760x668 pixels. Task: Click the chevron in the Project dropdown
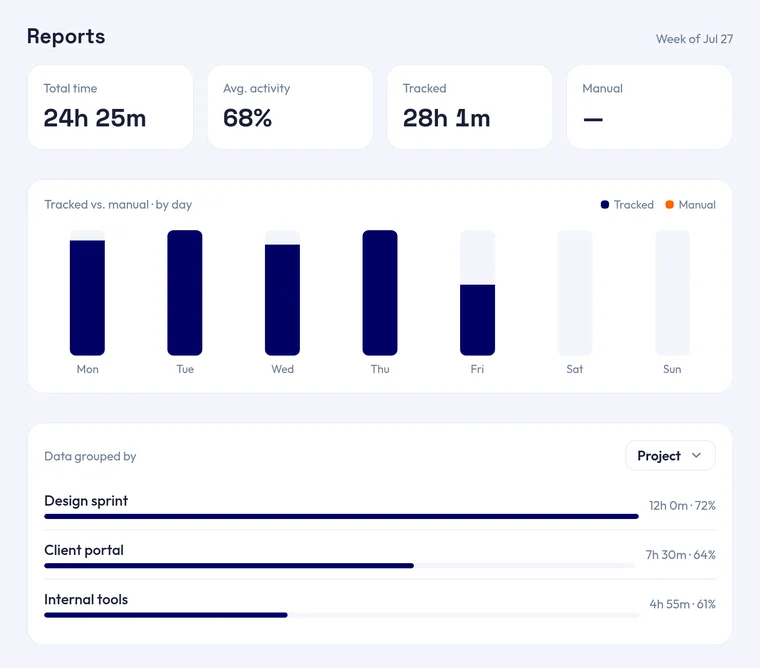[697, 455]
